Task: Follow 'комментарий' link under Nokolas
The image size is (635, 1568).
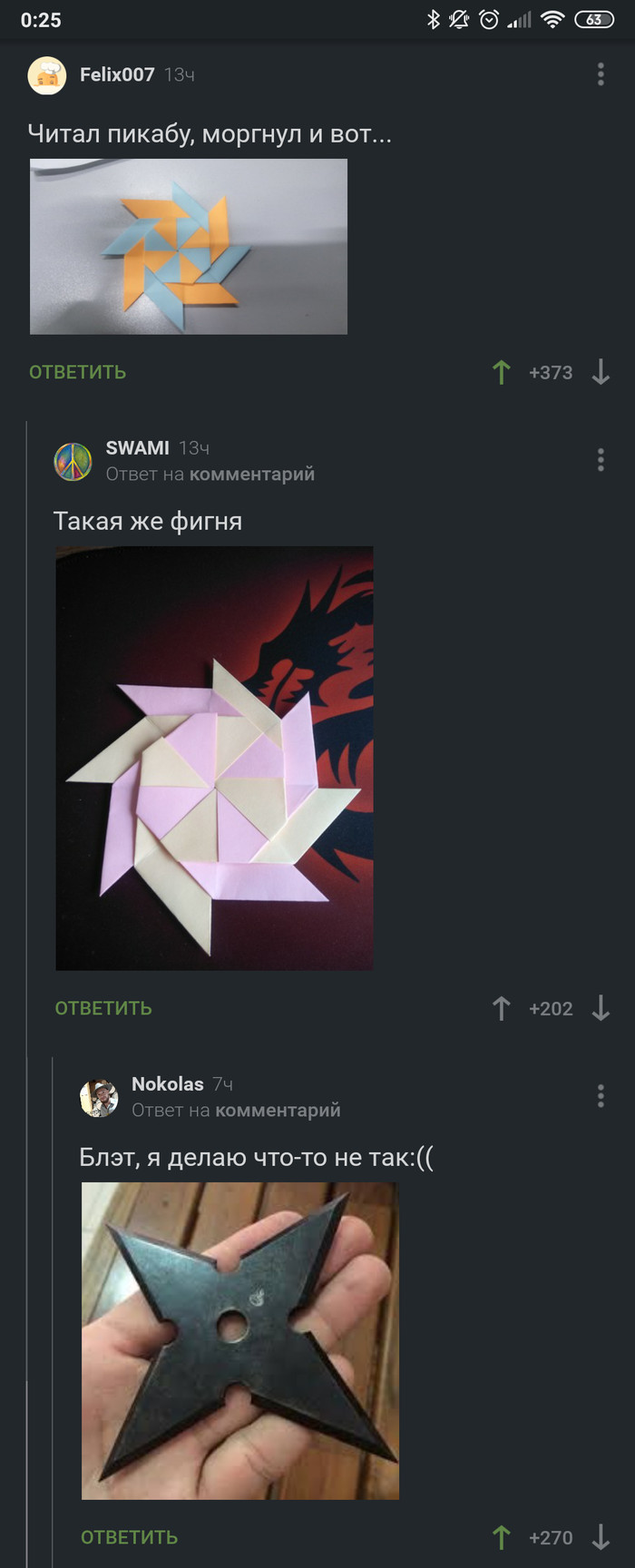Action: tap(278, 1110)
